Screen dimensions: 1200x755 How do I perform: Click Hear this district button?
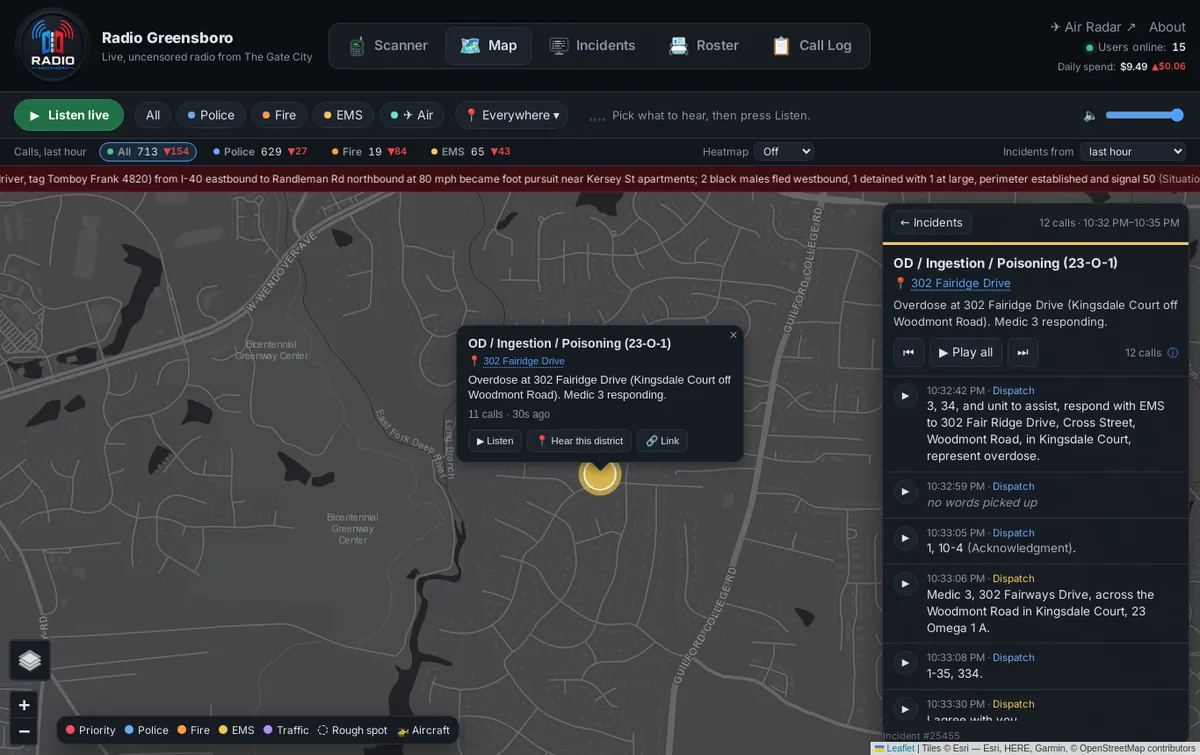pos(580,440)
